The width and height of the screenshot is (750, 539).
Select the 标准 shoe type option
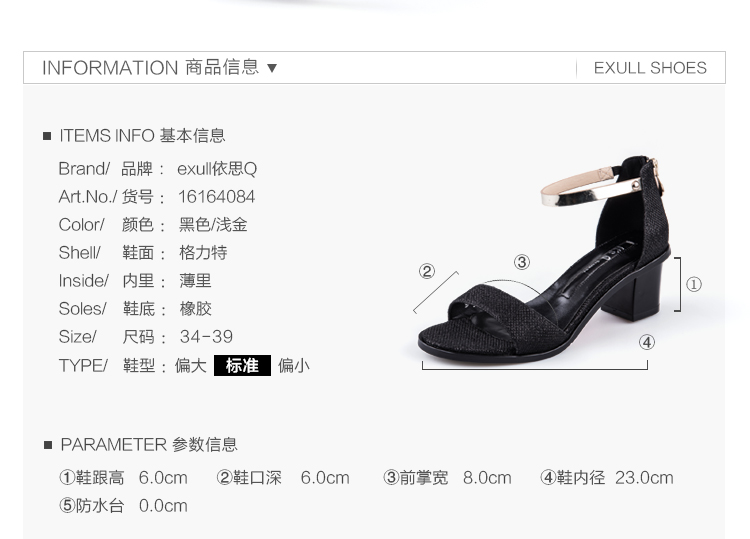coord(242,365)
